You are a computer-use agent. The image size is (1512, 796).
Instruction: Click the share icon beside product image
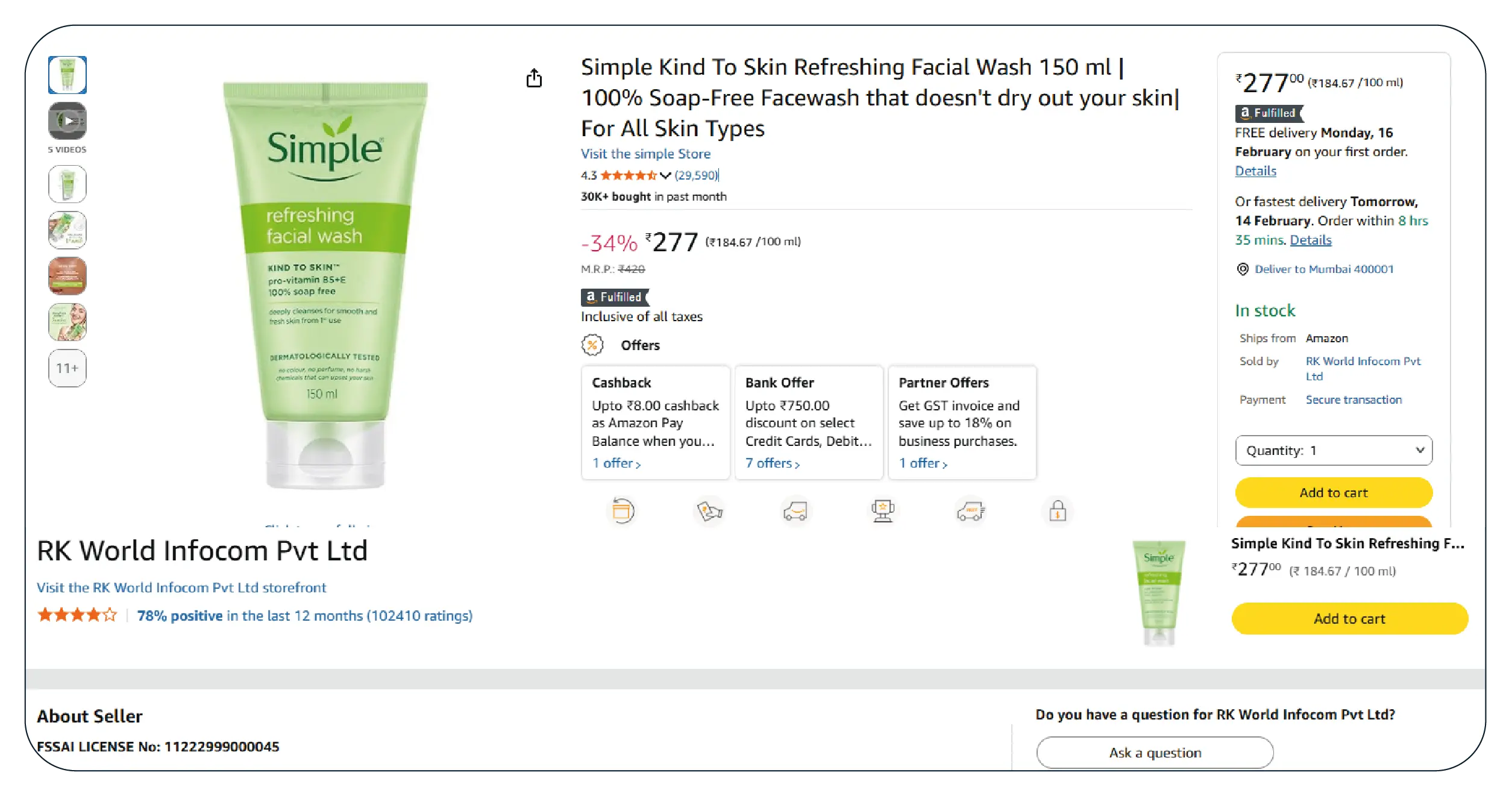pos(534,78)
